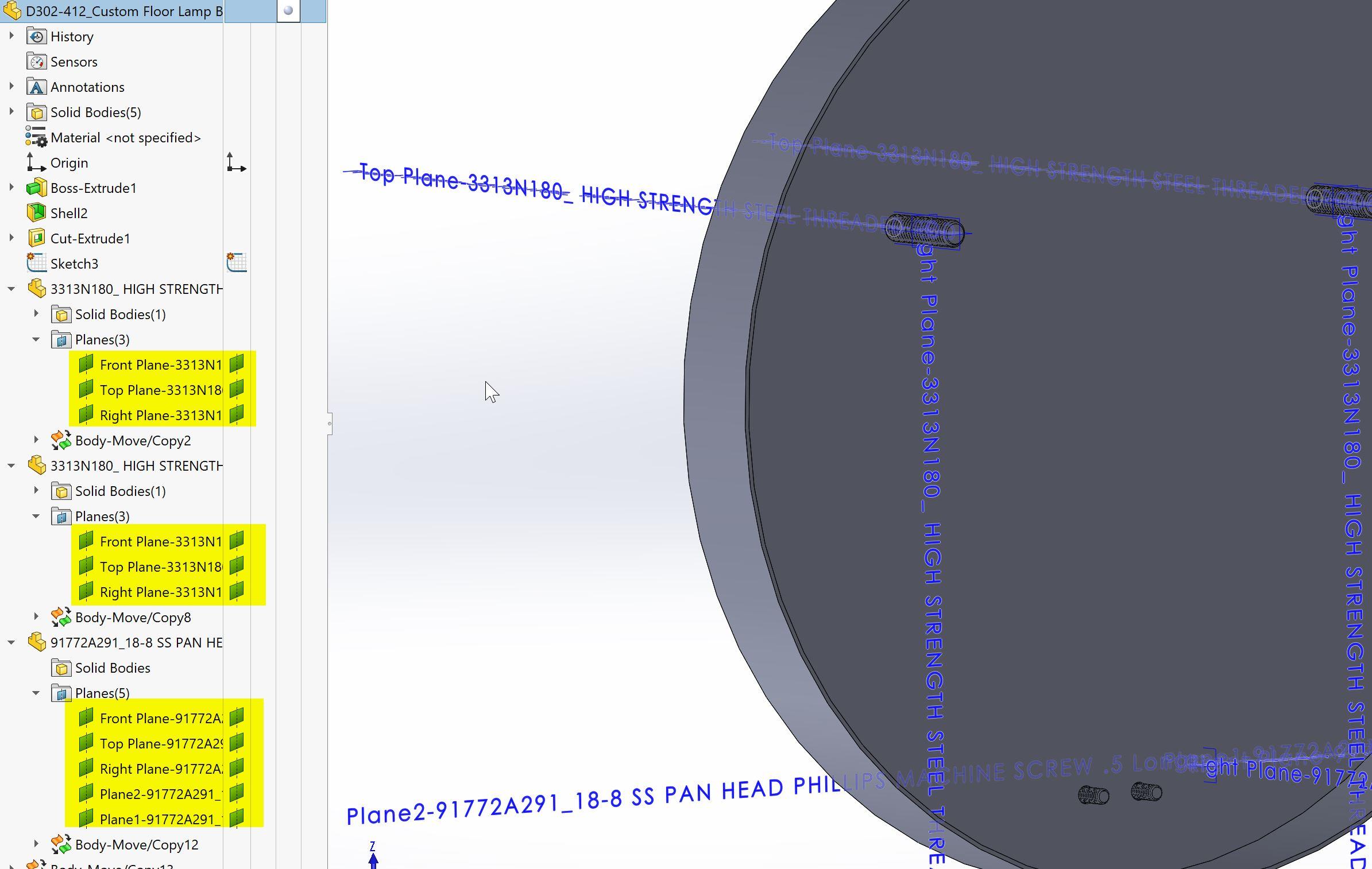
Task: Expand Body-Move/Copy12 feature
Action: pos(36,844)
